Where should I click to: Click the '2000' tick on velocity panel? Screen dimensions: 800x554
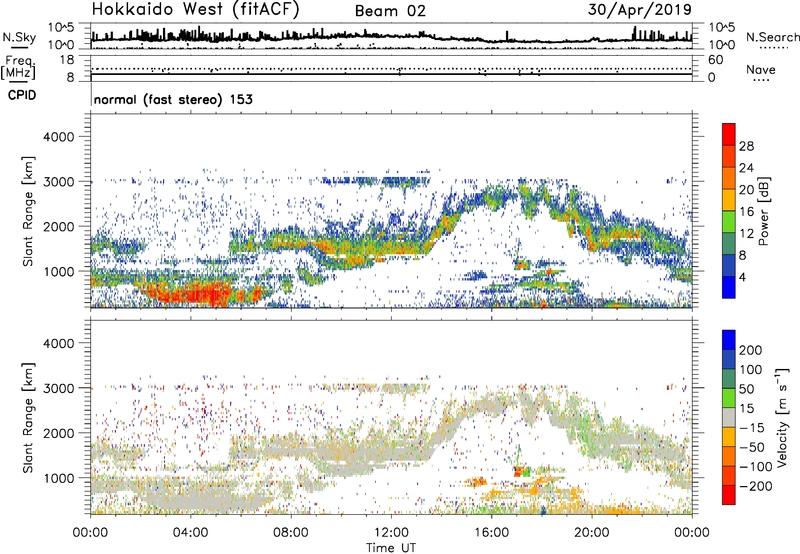point(58,433)
